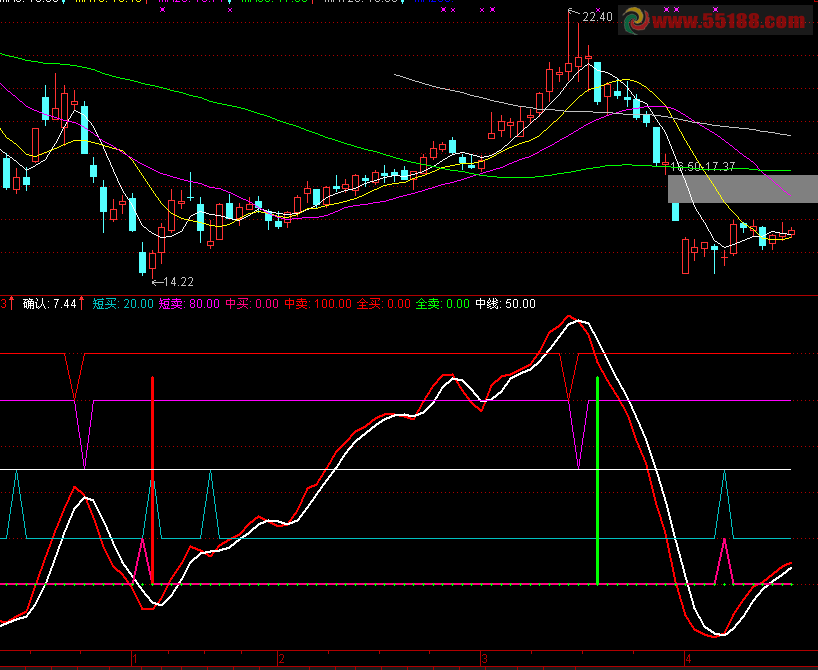This screenshot has width=818, height=670.
Task: Select month marker 2 on time axis
Action: pos(281,659)
